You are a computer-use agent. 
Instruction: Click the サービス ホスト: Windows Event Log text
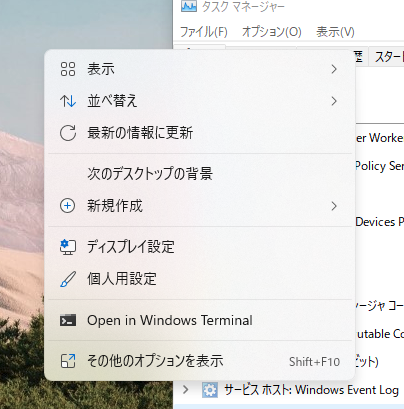click(x=311, y=390)
